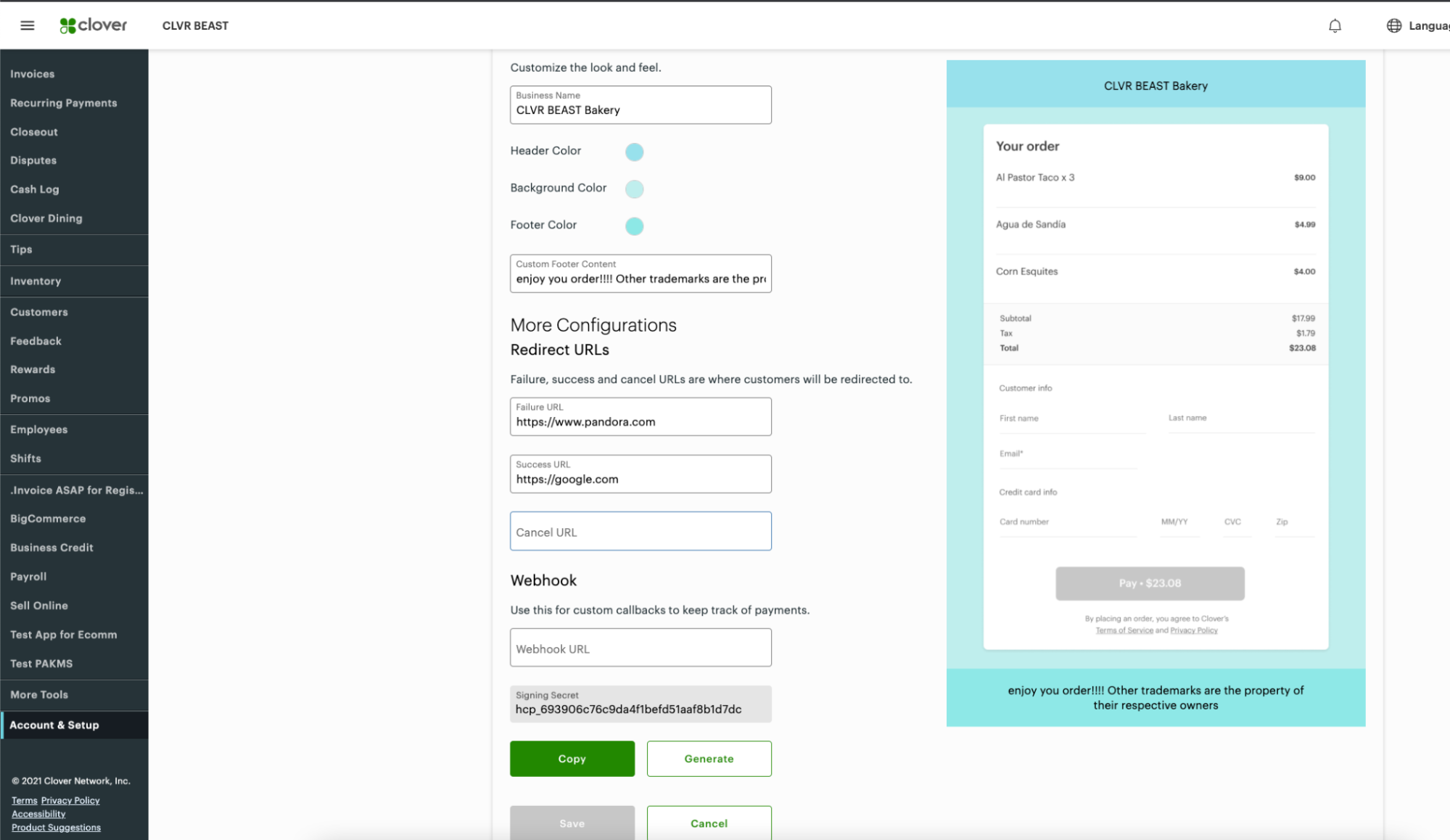Open More Tools in sidebar
This screenshot has height=840, width=1450.
click(x=39, y=694)
